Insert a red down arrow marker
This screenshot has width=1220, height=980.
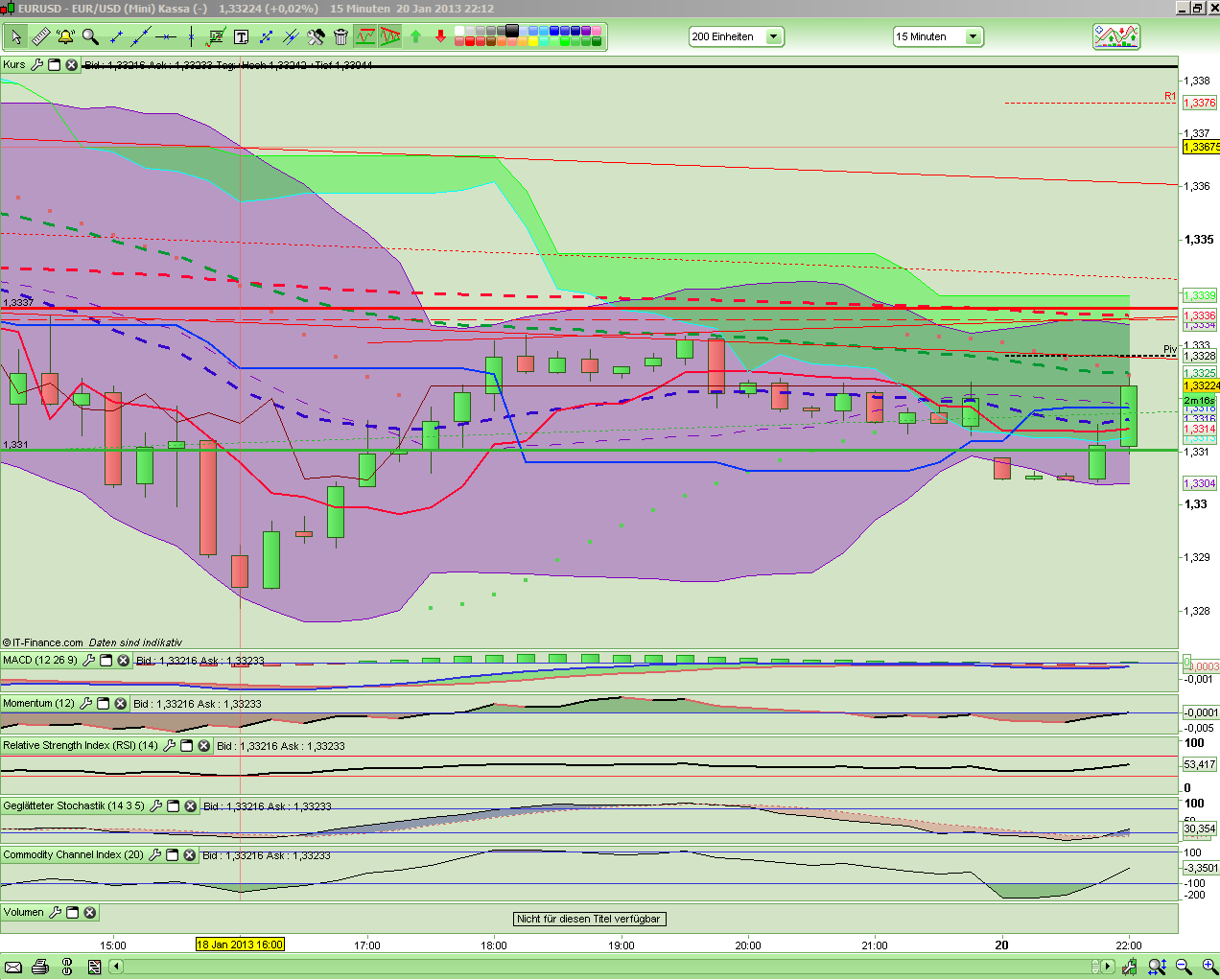[x=440, y=36]
